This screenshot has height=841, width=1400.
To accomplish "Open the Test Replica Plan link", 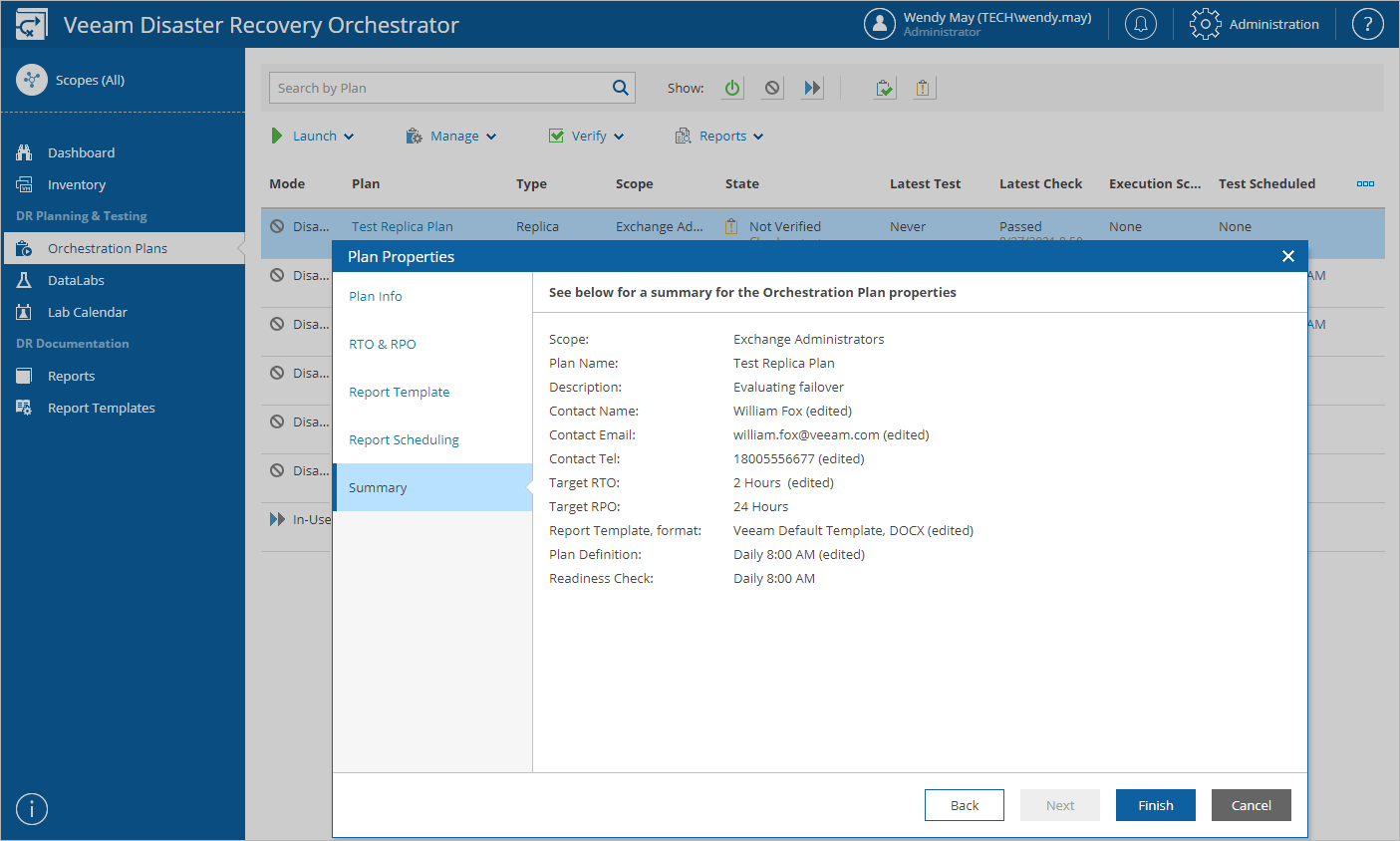I will [403, 226].
